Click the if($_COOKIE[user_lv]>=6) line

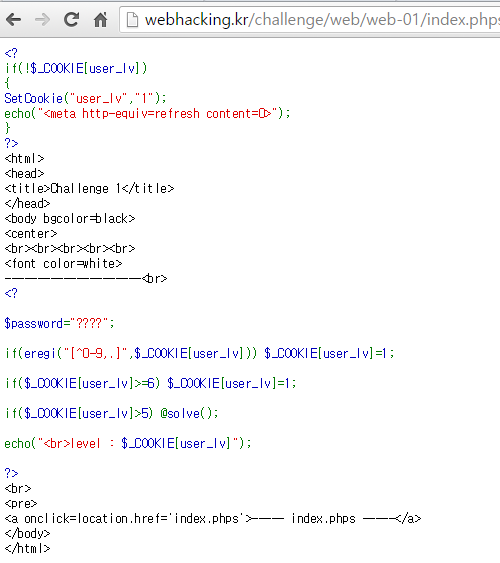coord(150,384)
